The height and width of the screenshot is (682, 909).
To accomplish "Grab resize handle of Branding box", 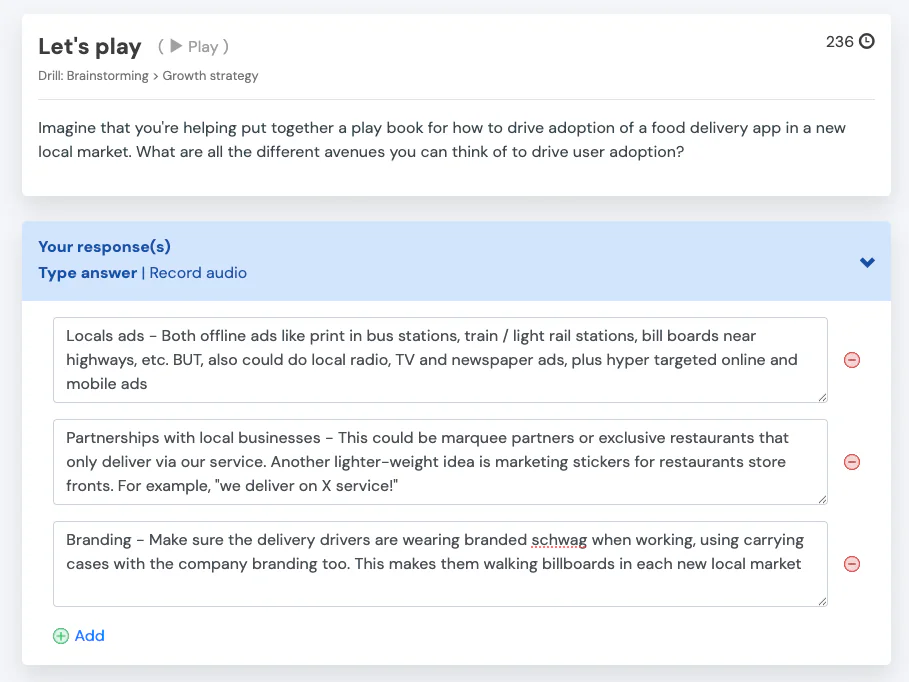I will (822, 601).
